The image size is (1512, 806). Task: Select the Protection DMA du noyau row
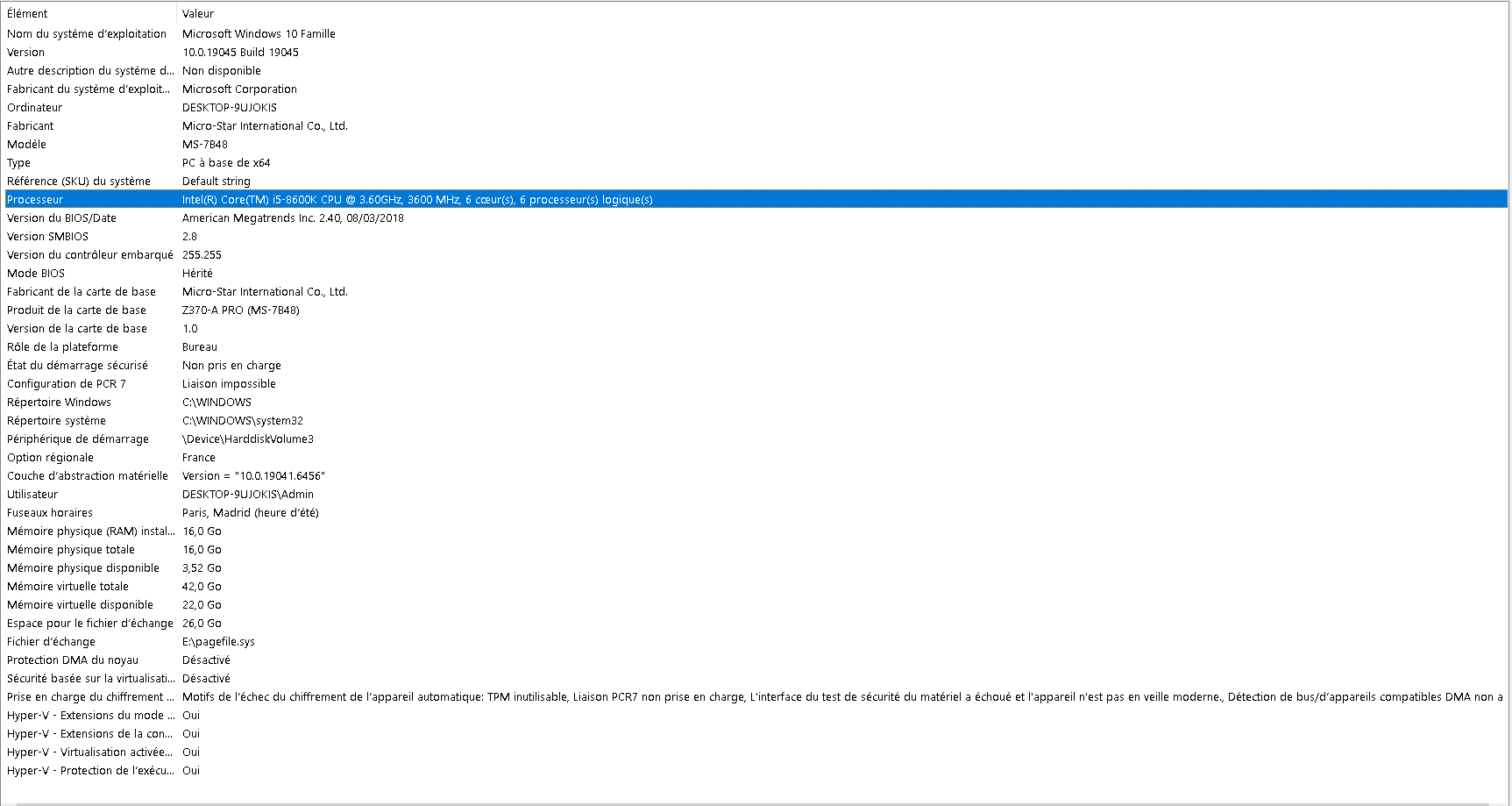click(756, 660)
